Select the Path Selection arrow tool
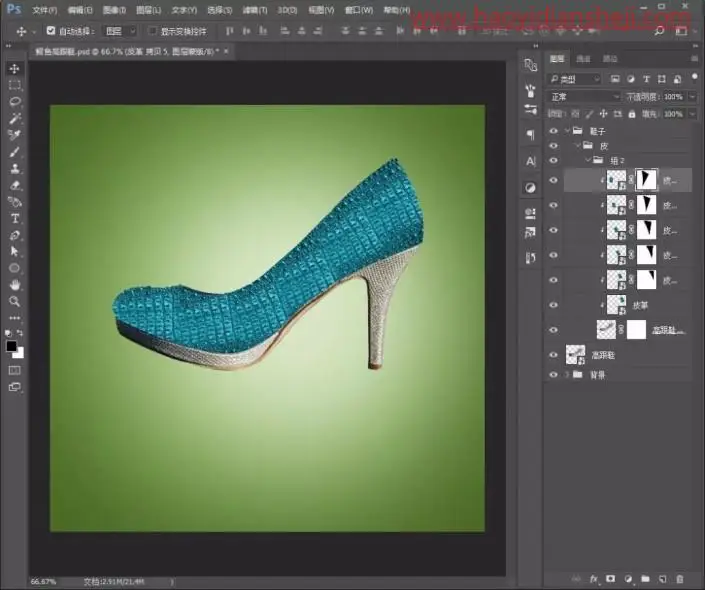This screenshot has width=705, height=590. click(14, 251)
